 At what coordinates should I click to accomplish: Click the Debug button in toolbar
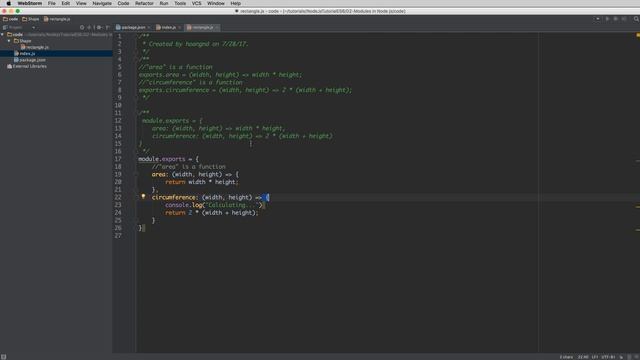616,19
